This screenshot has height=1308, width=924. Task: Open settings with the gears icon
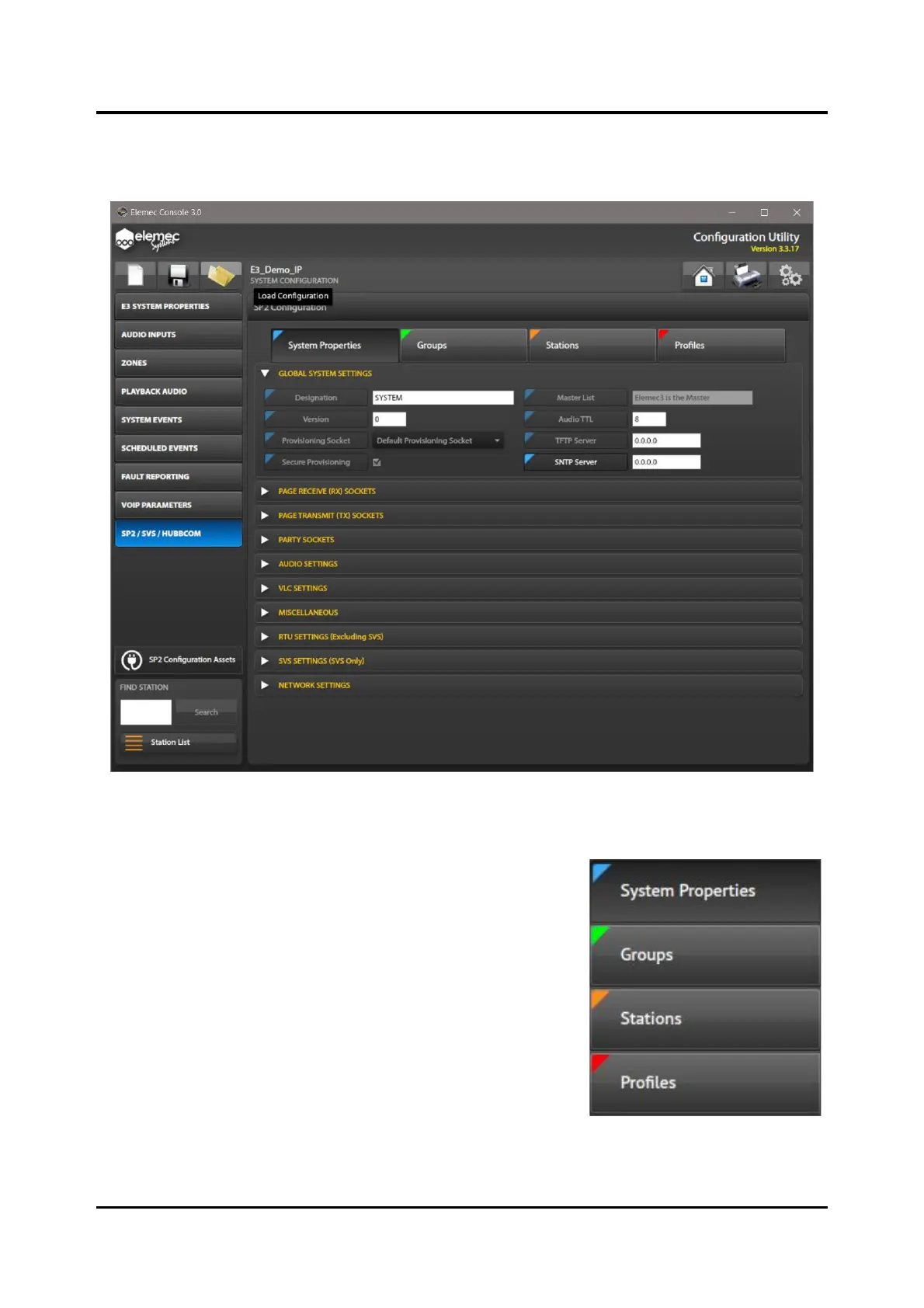tap(790, 275)
